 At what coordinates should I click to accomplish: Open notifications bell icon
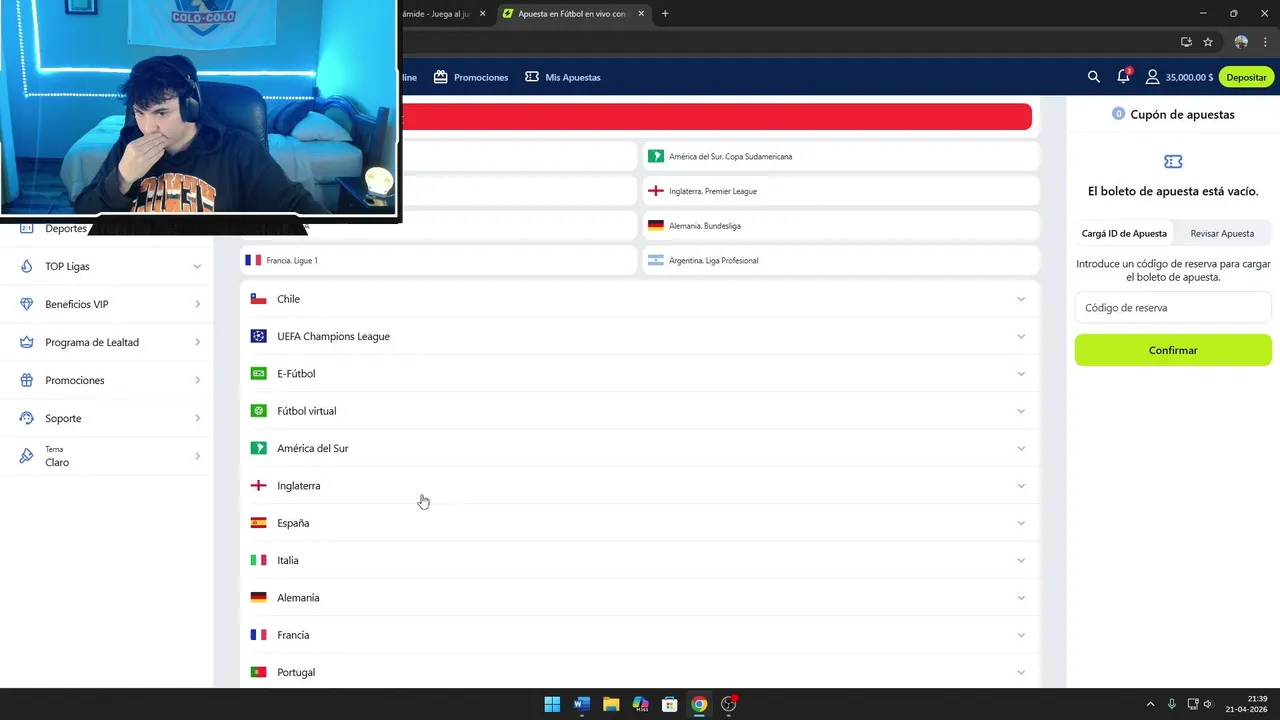1124,77
